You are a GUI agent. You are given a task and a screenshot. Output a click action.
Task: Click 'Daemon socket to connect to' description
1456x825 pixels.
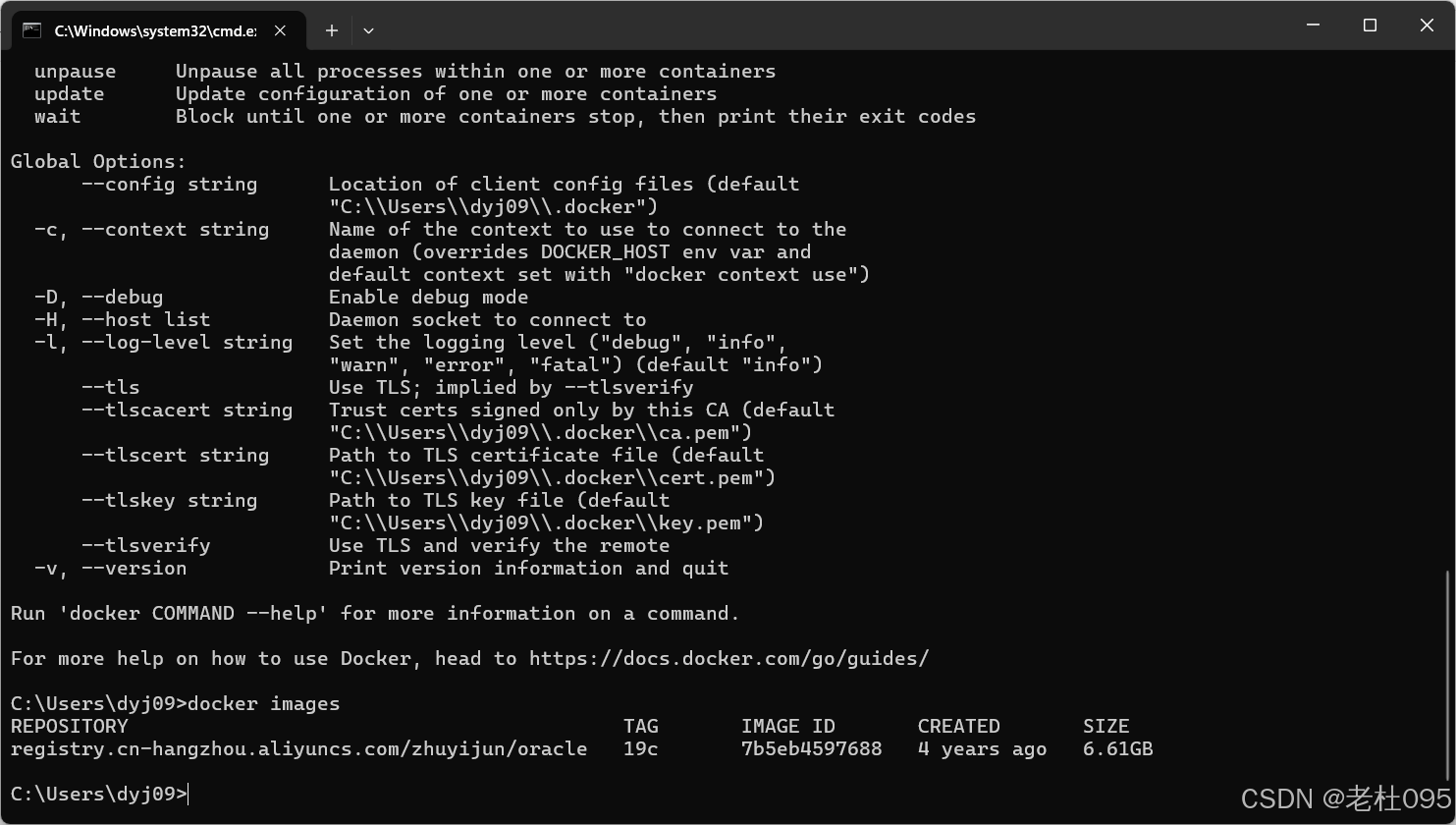(x=487, y=319)
